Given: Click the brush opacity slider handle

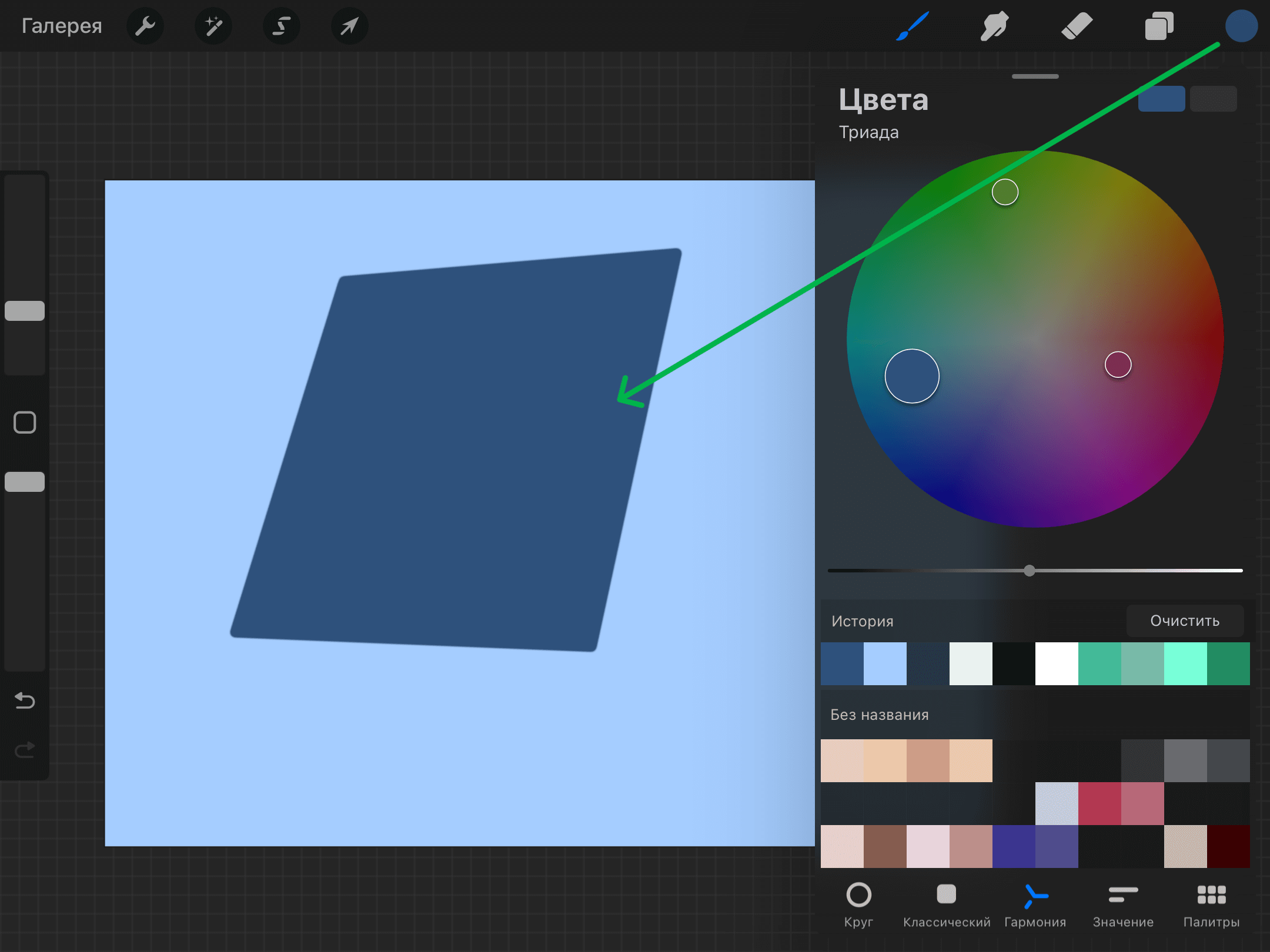Looking at the screenshot, I should (25, 482).
